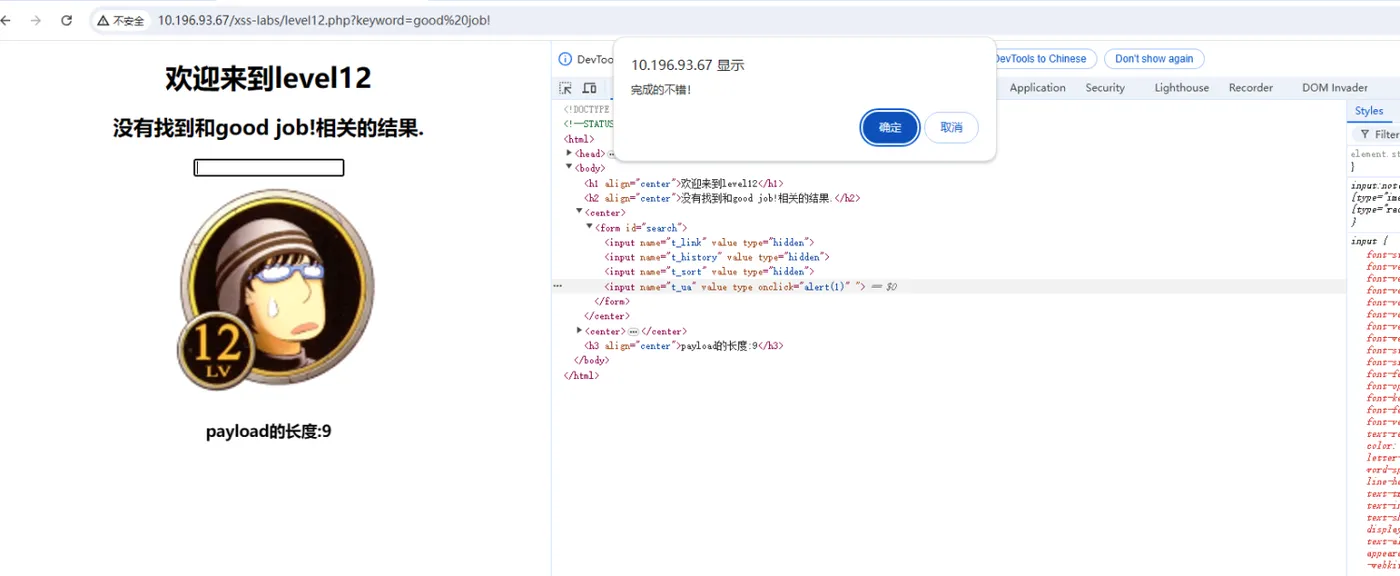Click the text input on the page
Viewport: 1400px width, 576px height.
point(269,168)
